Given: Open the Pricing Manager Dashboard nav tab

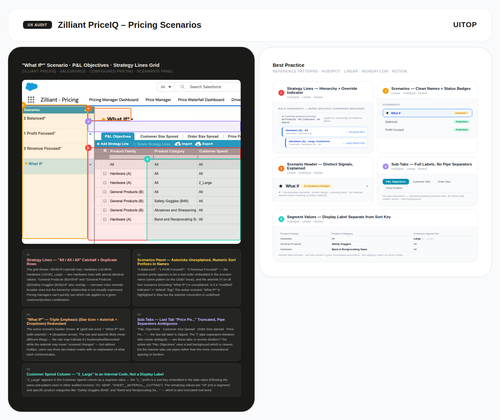Looking at the screenshot, I should (113, 100).
